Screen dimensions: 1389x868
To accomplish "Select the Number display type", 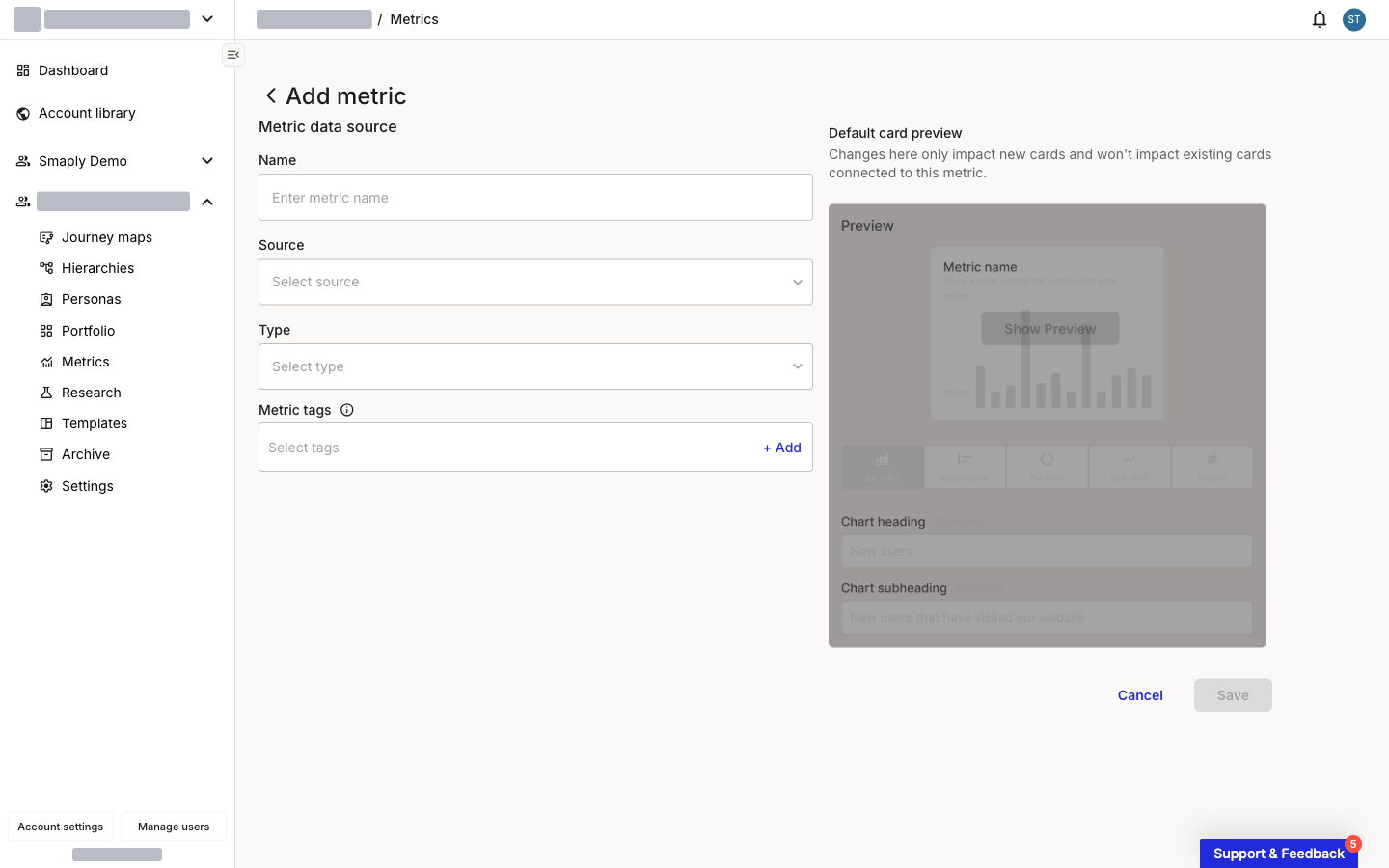I will click(x=1212, y=467).
